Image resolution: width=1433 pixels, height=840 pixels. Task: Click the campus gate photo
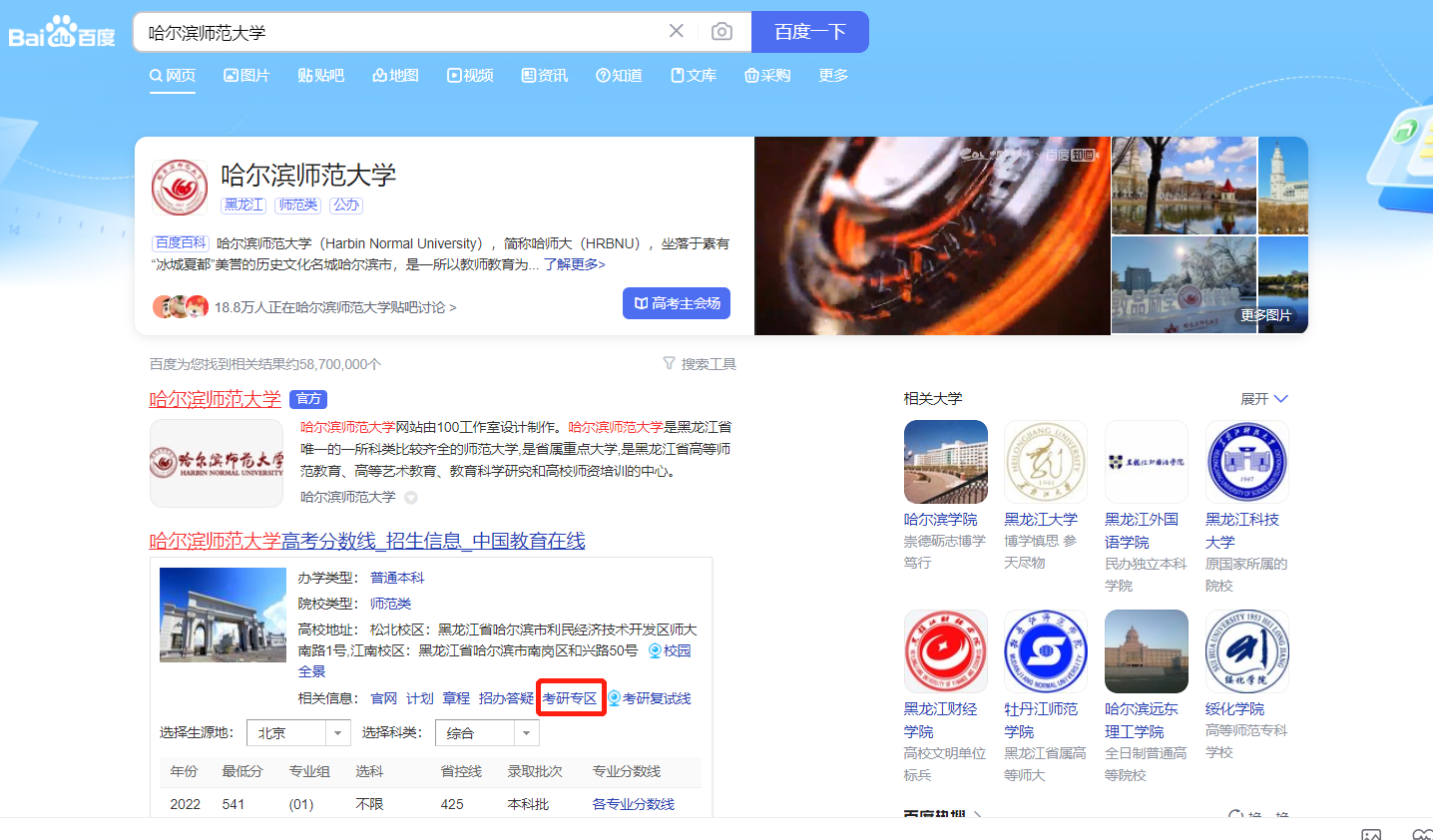click(223, 615)
